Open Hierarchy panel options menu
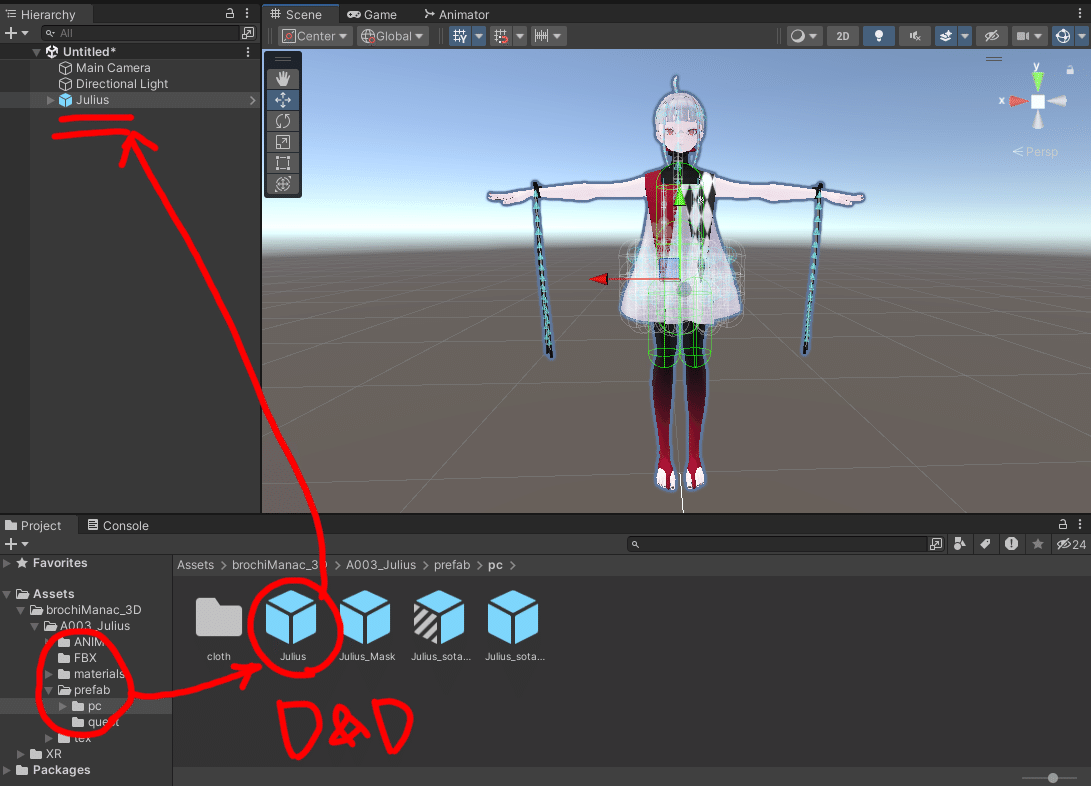 point(247,13)
